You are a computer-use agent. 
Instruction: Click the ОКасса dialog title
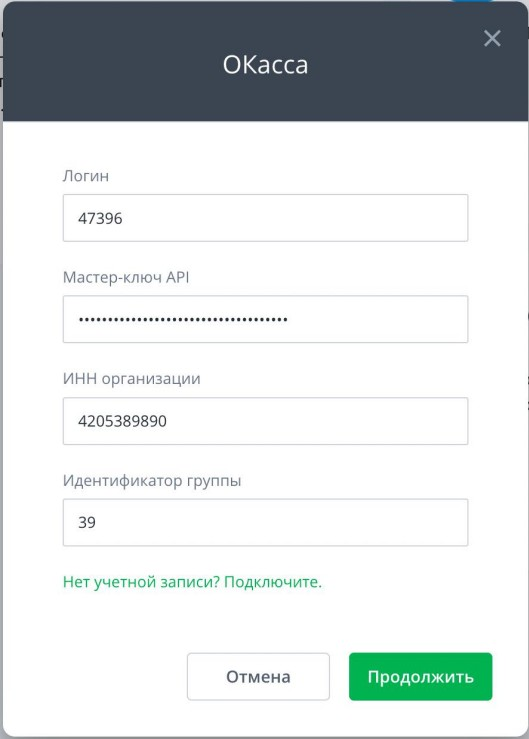pos(265,65)
